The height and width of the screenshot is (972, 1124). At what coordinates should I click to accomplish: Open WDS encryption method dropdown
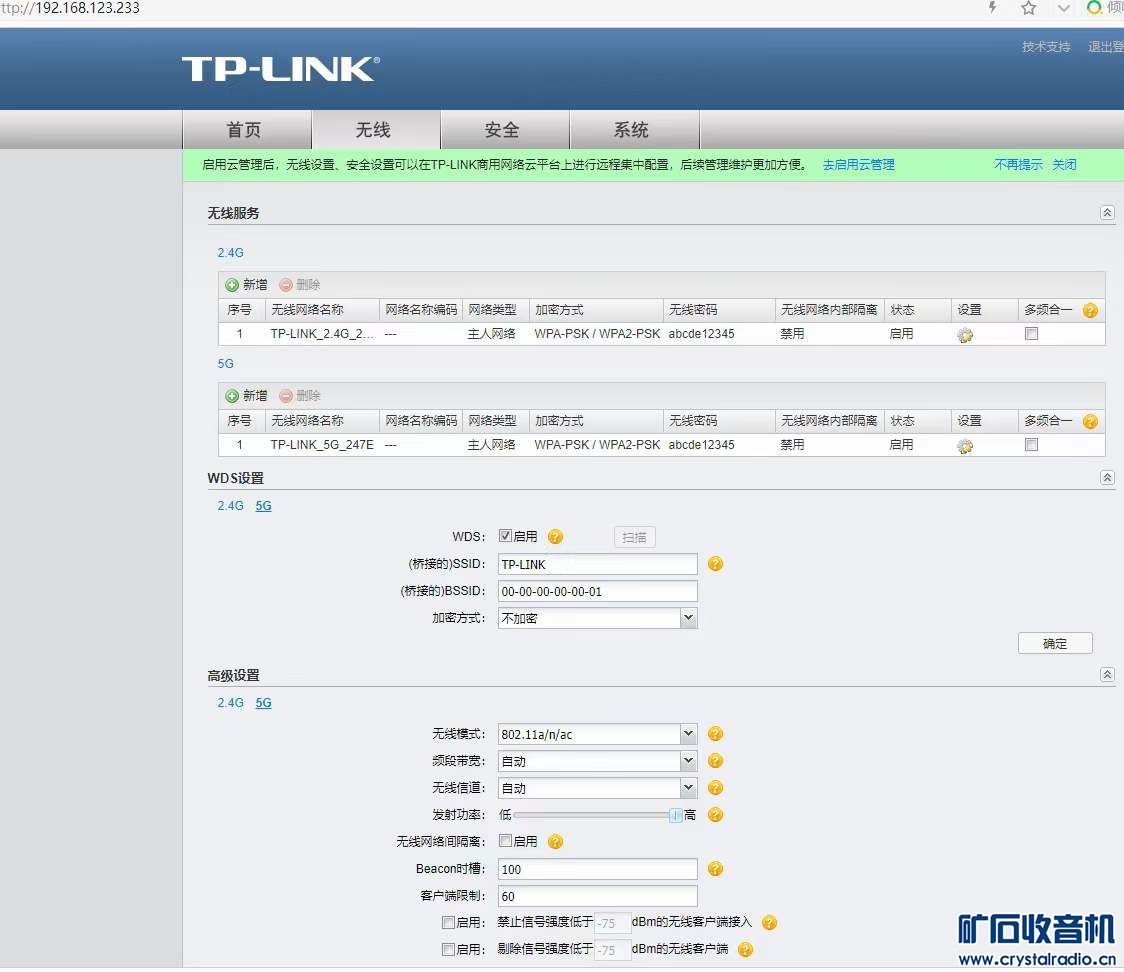(597, 618)
